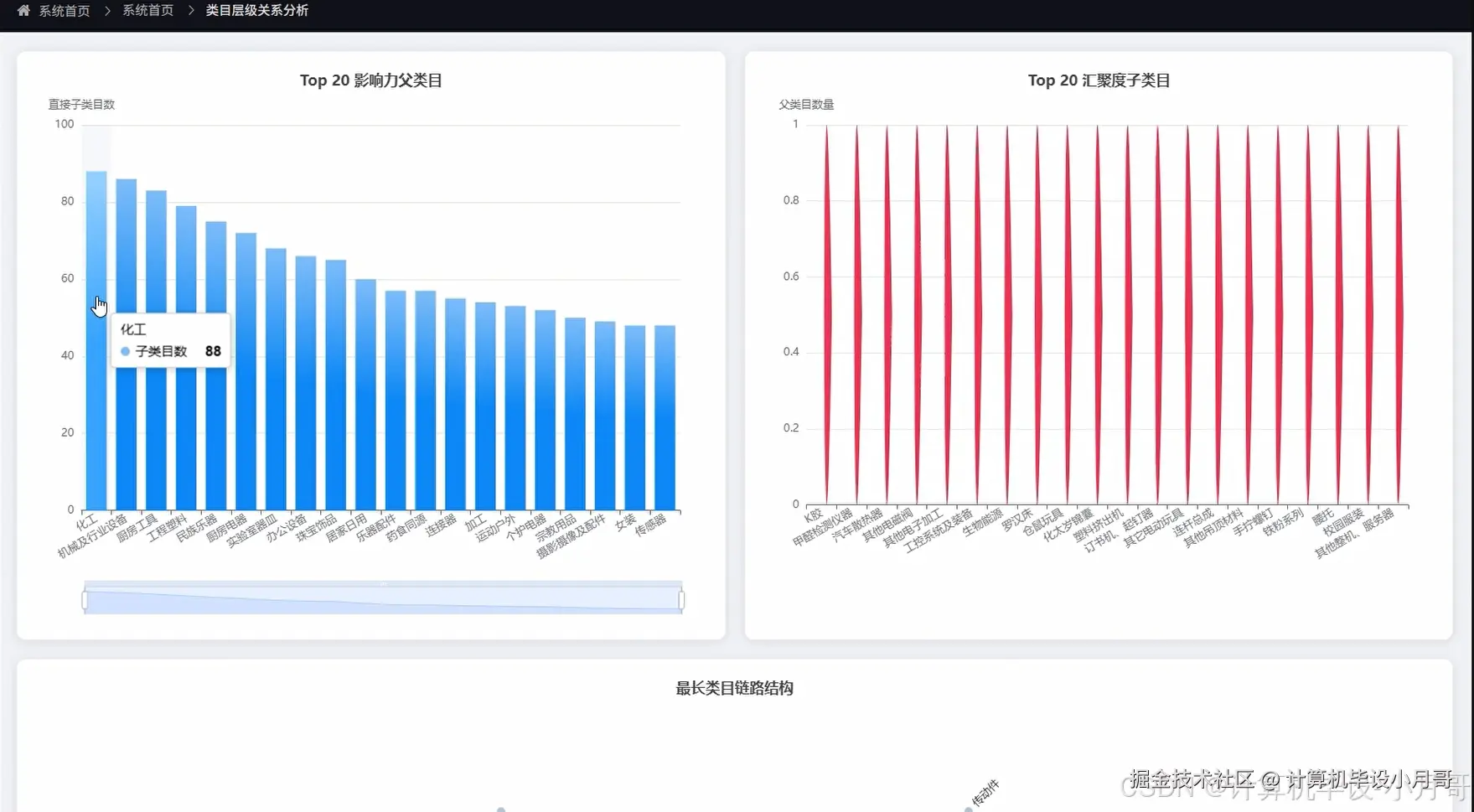Click the 化太岁锦囊 axis label
This screenshot has height=812, width=1474.
(1068, 525)
